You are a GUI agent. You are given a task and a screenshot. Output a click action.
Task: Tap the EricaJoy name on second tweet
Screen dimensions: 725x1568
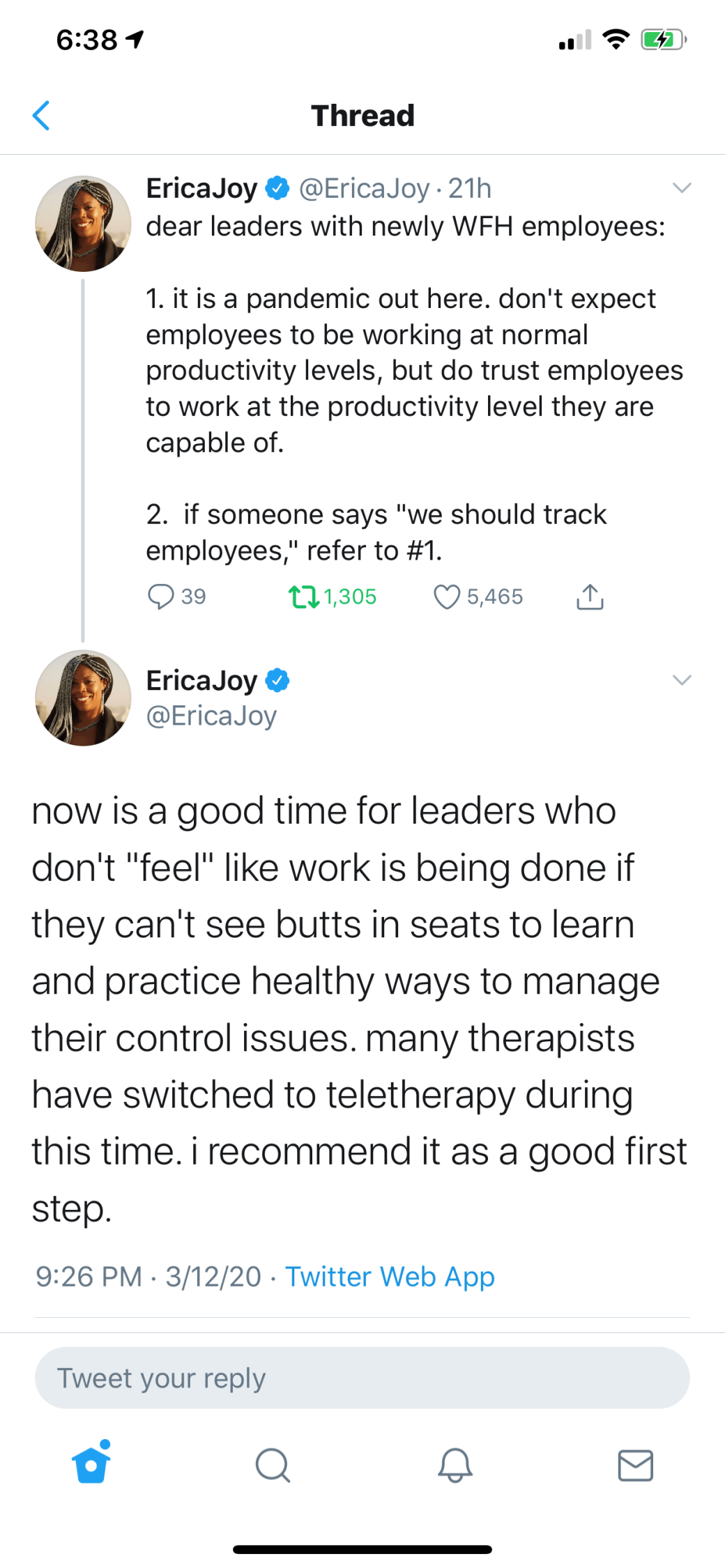[x=201, y=680]
